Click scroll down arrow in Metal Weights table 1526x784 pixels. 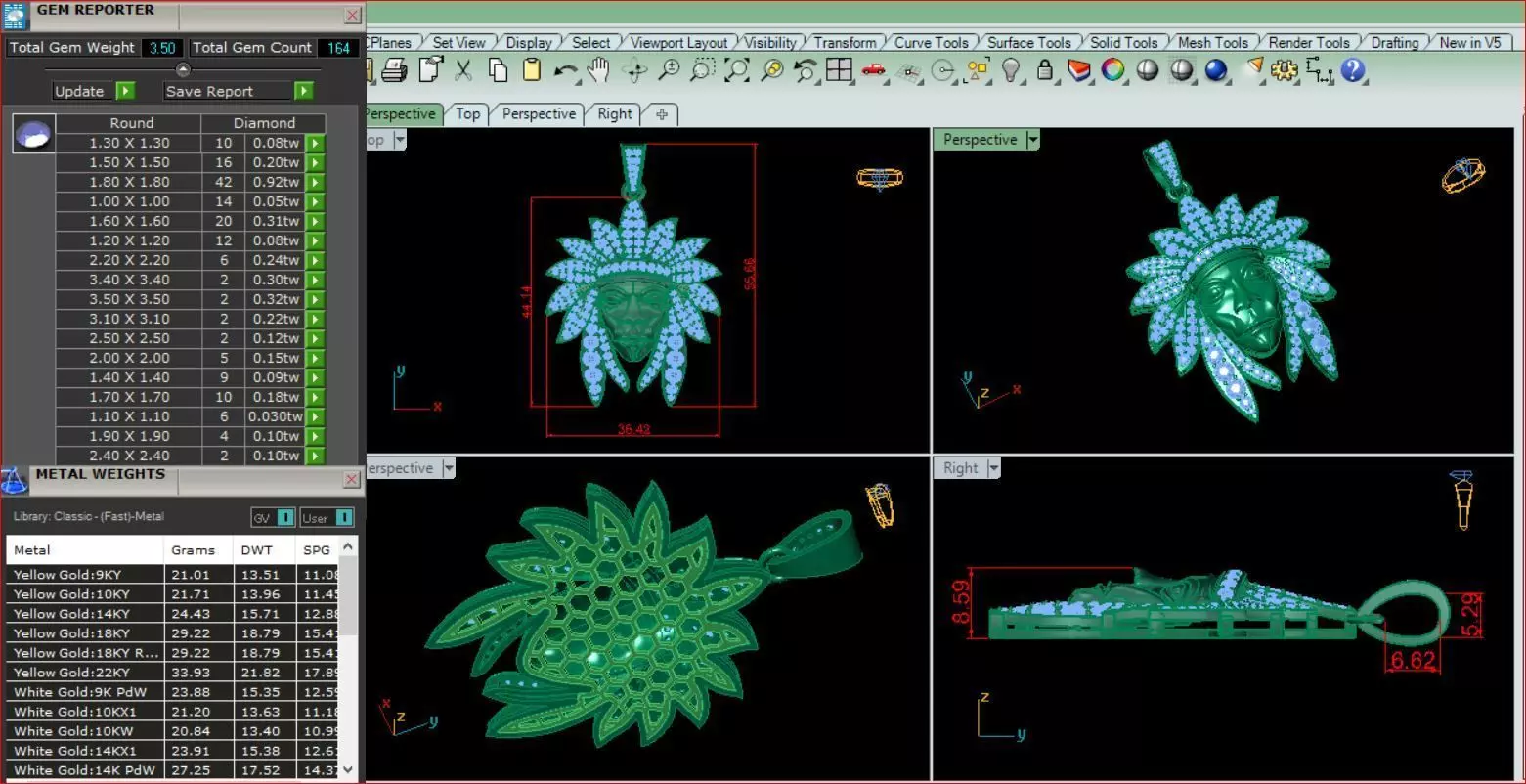click(349, 770)
